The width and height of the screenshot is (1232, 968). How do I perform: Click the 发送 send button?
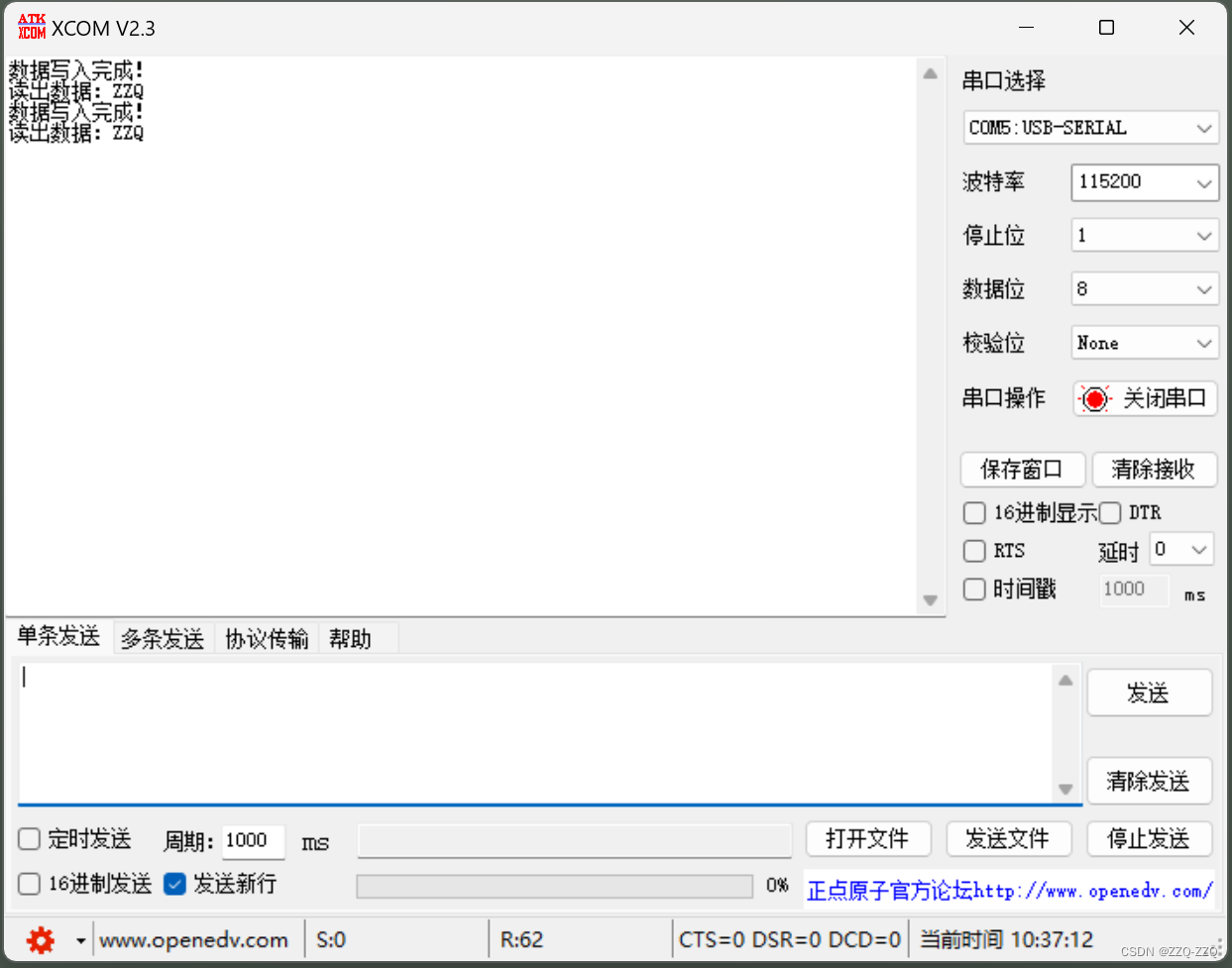1149,693
